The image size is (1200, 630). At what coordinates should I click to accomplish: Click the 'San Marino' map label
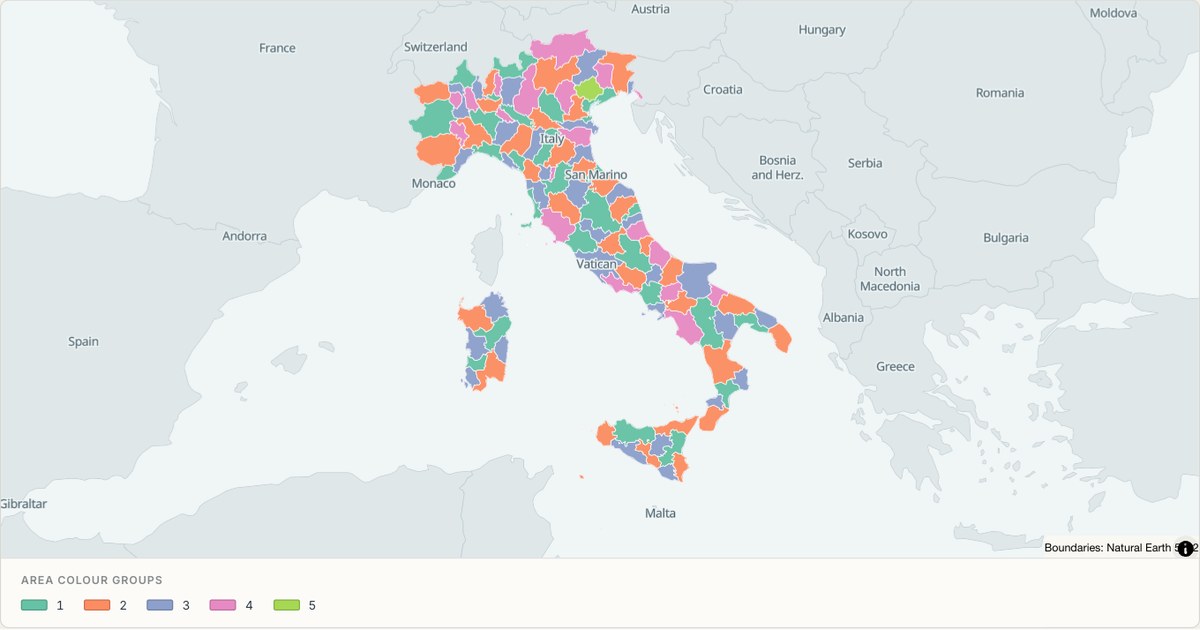coord(596,174)
